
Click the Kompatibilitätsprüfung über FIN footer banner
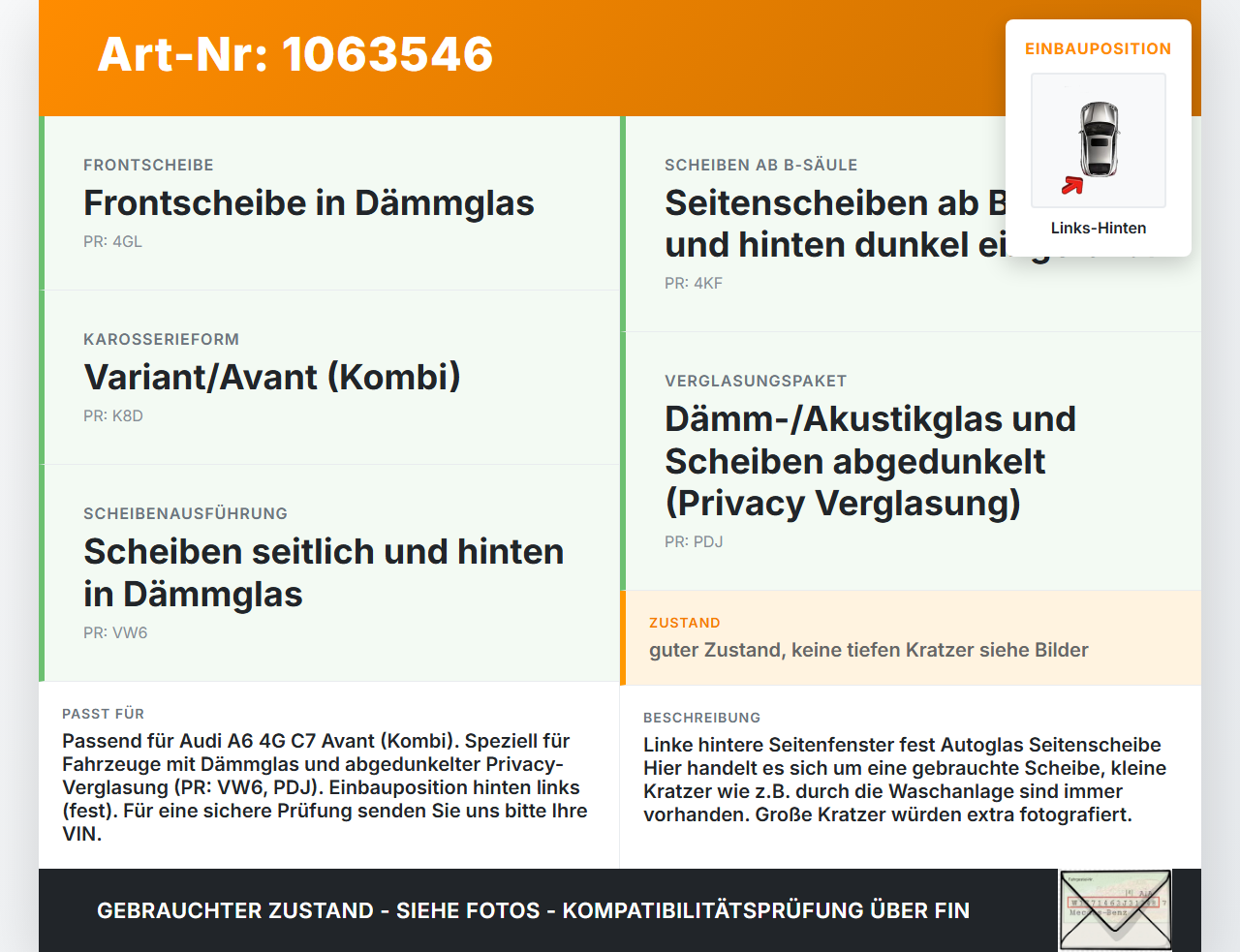point(533,910)
